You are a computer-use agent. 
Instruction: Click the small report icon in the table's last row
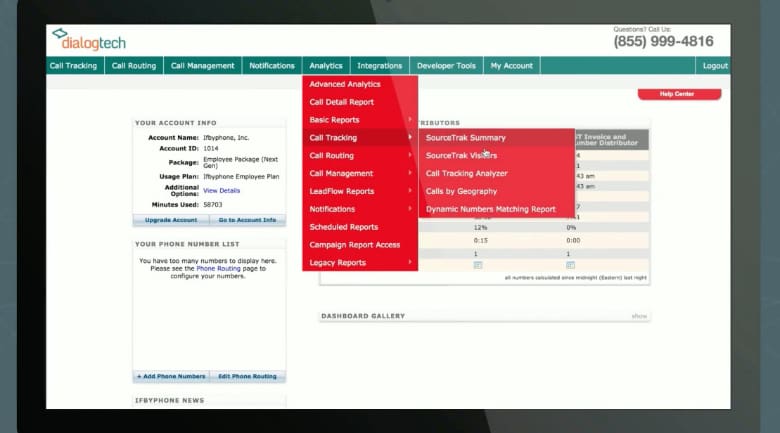477,265
